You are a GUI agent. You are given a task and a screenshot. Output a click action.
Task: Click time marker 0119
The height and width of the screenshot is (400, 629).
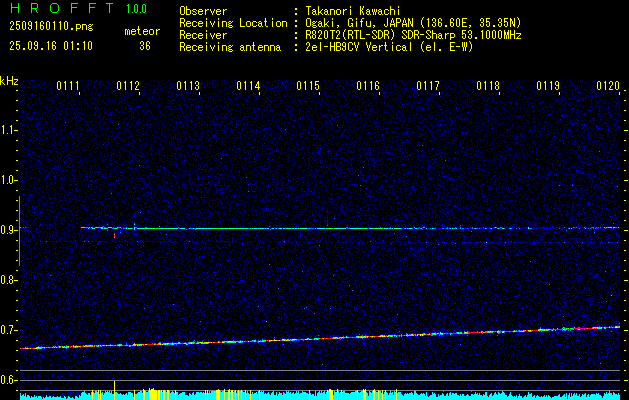pos(548,86)
